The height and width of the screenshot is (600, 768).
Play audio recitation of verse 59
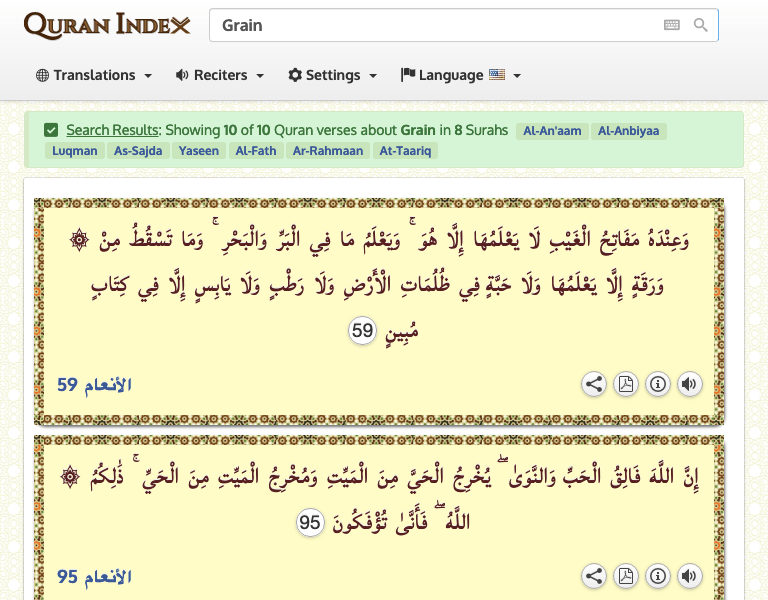point(688,384)
